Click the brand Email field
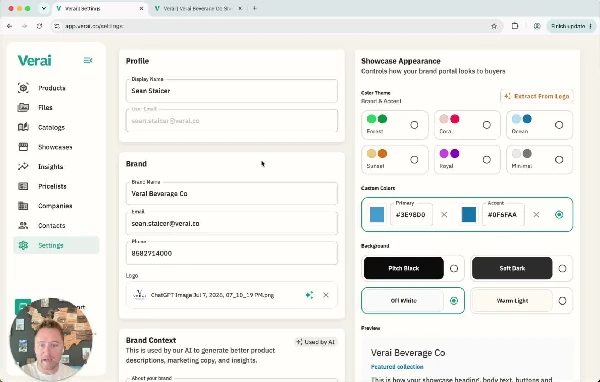 [x=232, y=223]
